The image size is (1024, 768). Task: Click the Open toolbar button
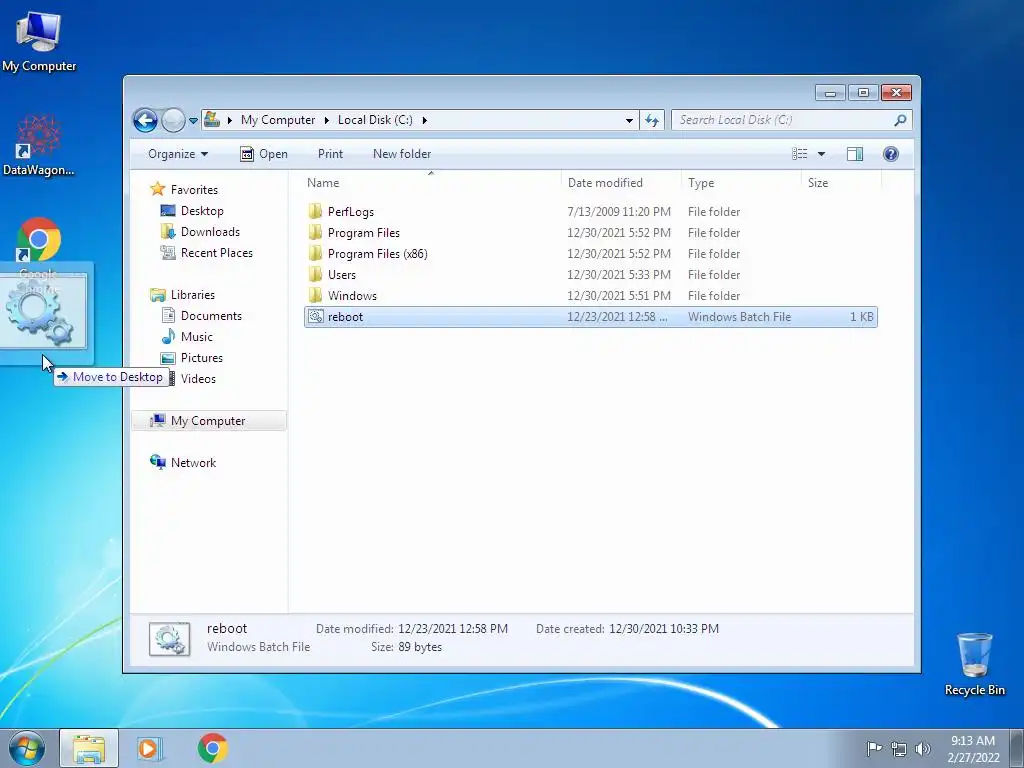point(264,154)
